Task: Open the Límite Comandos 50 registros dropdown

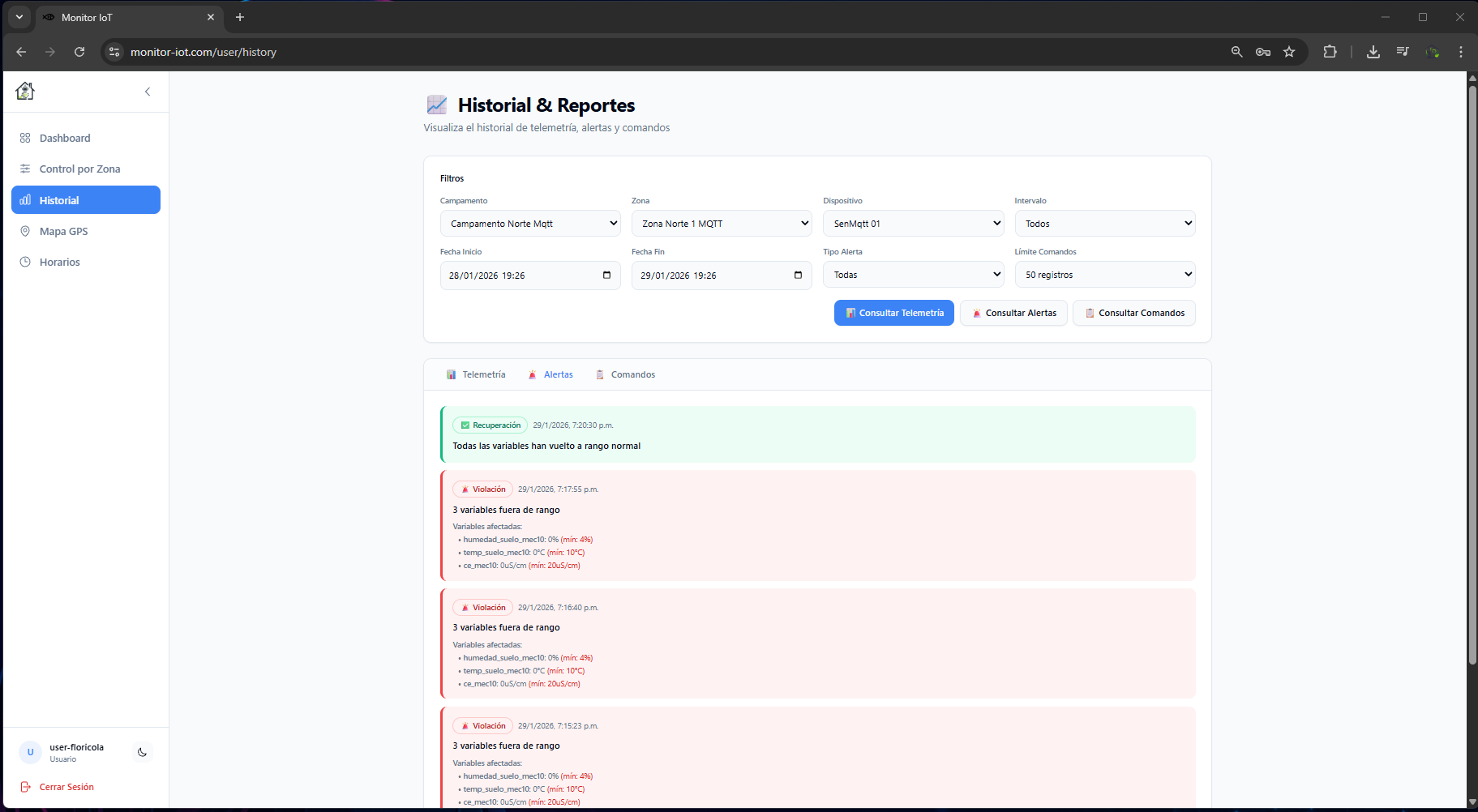Action: pyautogui.click(x=1104, y=275)
